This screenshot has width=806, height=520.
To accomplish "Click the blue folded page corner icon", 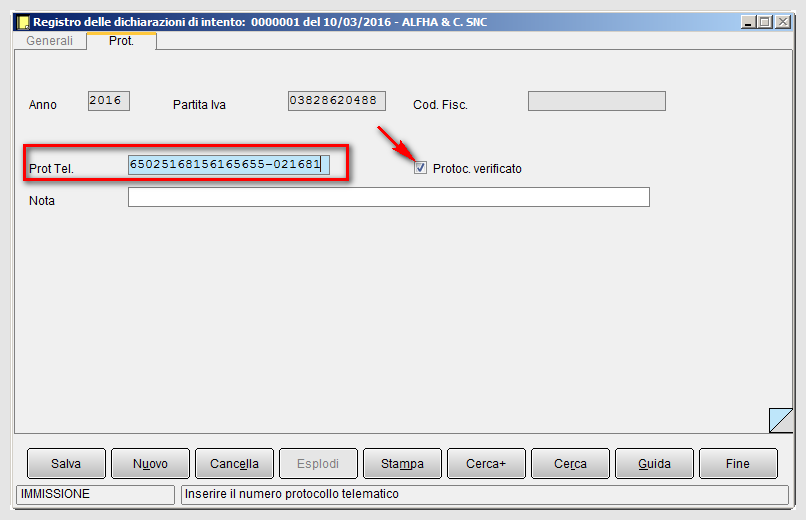I will pyautogui.click(x=781, y=420).
